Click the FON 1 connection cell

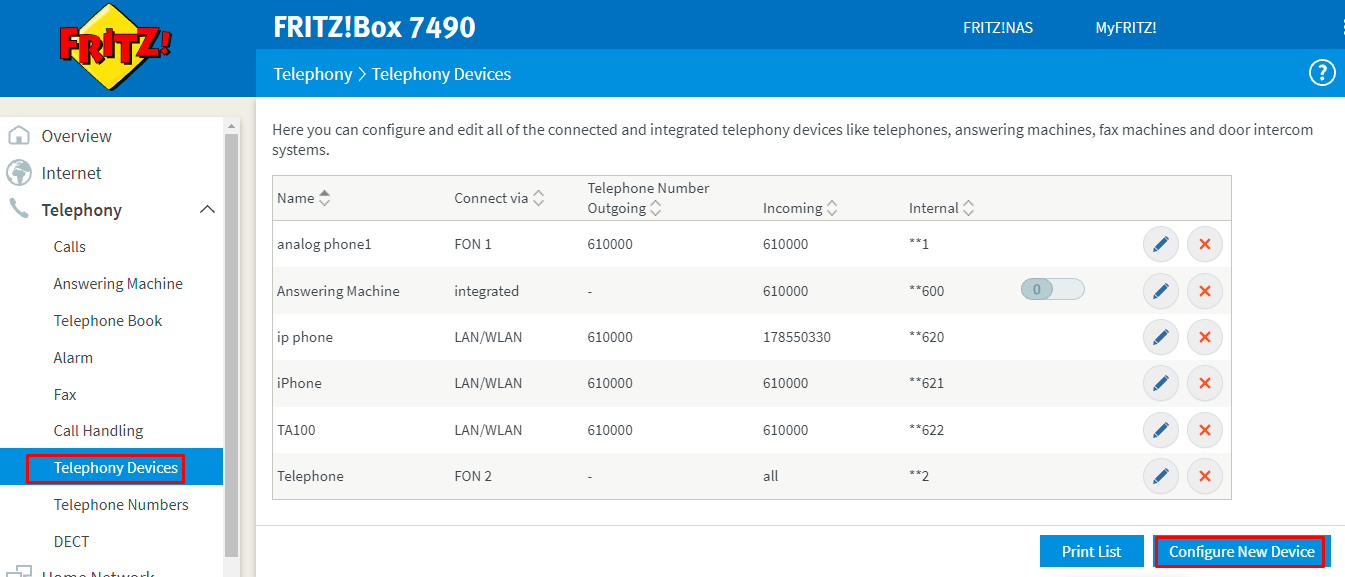473,244
